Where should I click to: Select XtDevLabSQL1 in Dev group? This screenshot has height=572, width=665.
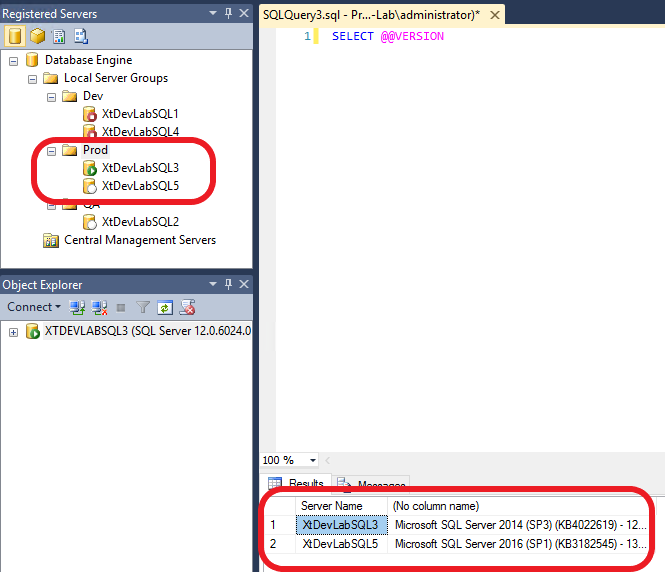click(140, 114)
